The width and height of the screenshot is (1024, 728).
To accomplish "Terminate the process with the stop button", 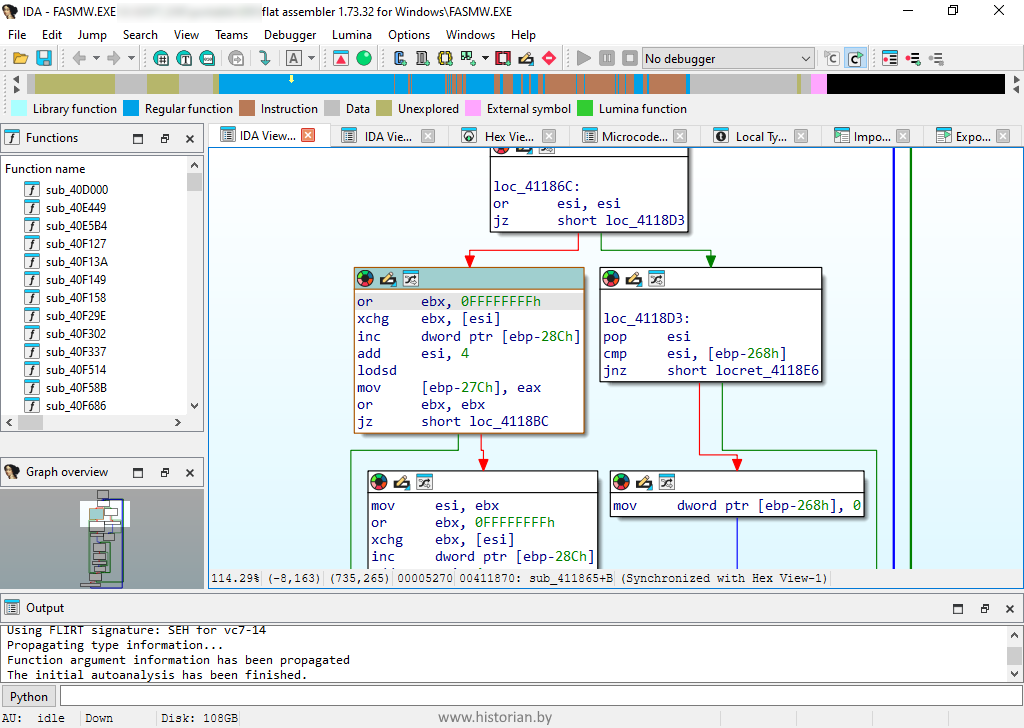I will (x=630, y=58).
